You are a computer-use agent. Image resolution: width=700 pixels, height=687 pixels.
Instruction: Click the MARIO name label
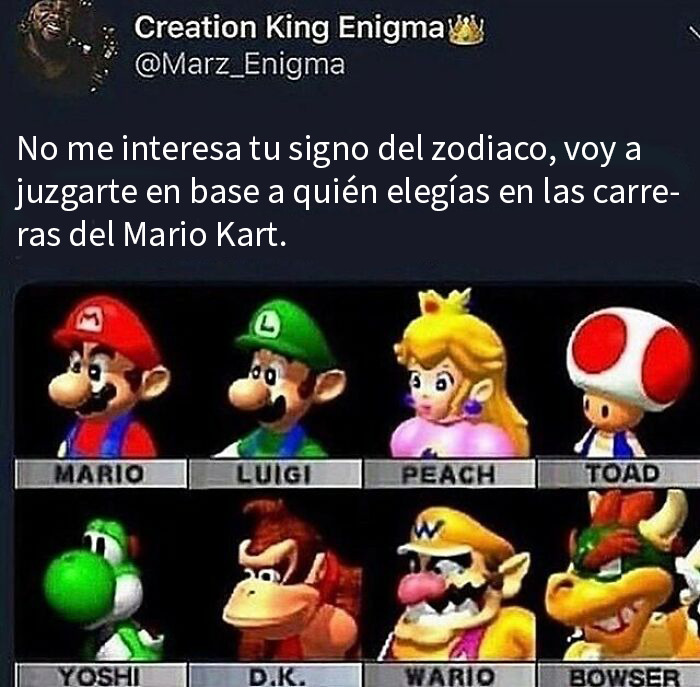click(x=101, y=474)
